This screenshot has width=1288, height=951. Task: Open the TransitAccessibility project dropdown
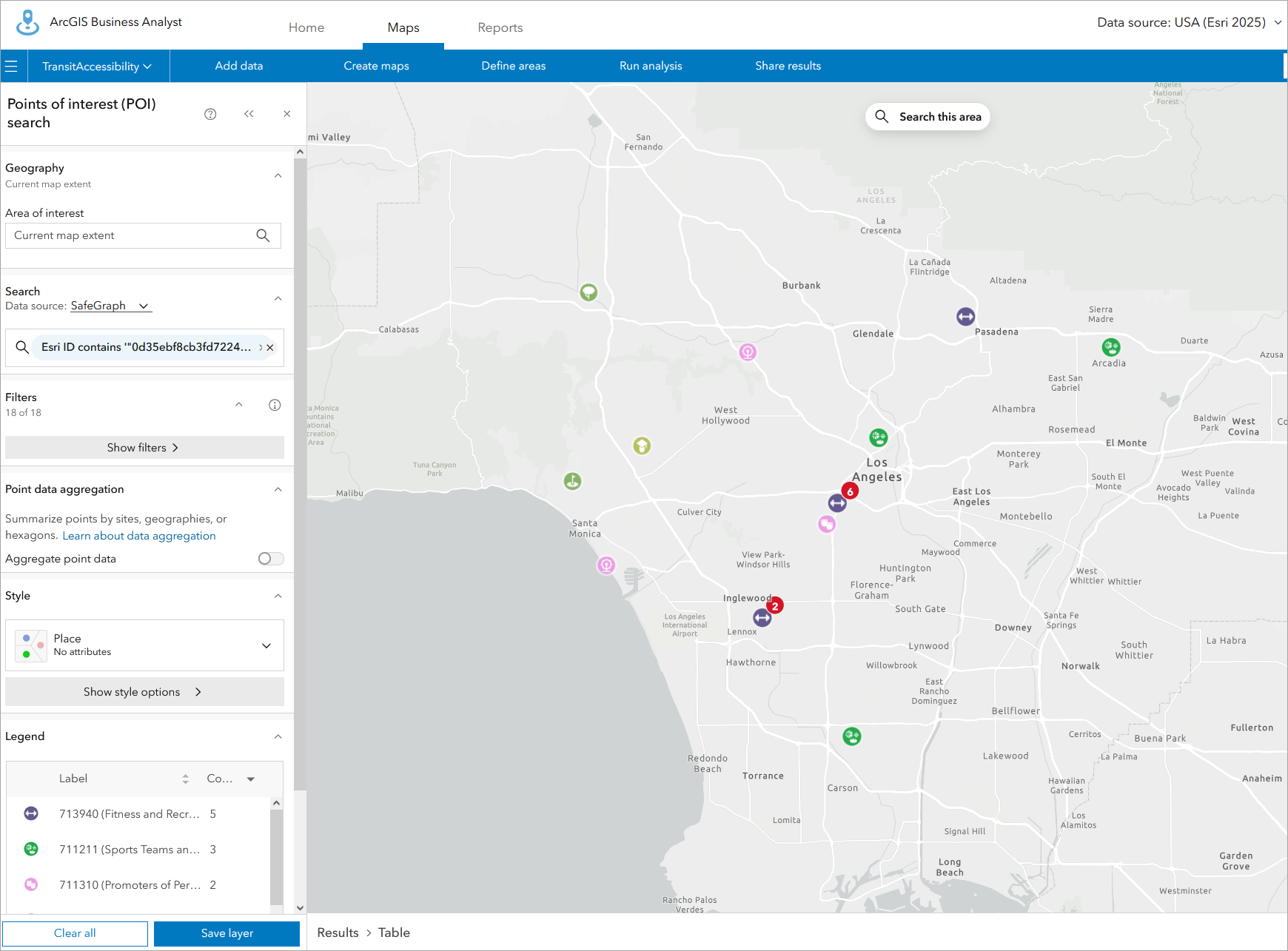pyautogui.click(x=97, y=66)
